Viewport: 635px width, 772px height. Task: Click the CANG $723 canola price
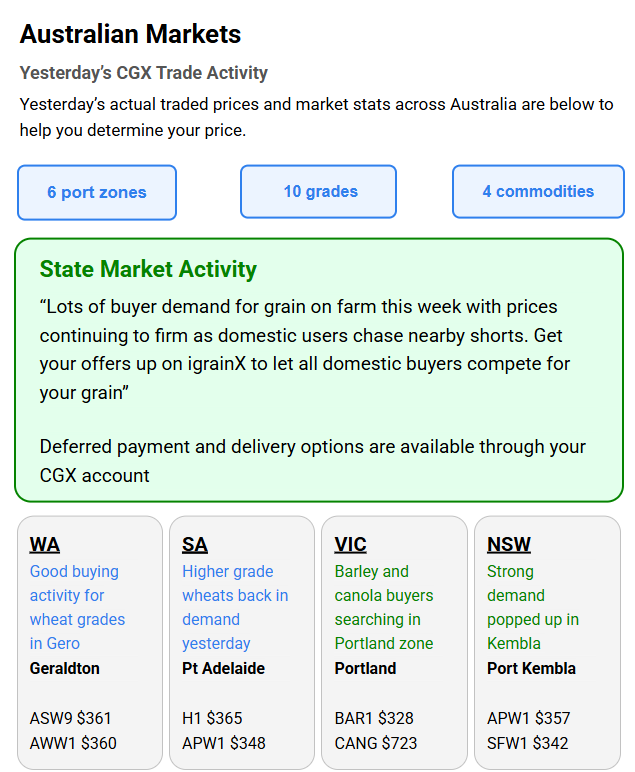coord(376,743)
